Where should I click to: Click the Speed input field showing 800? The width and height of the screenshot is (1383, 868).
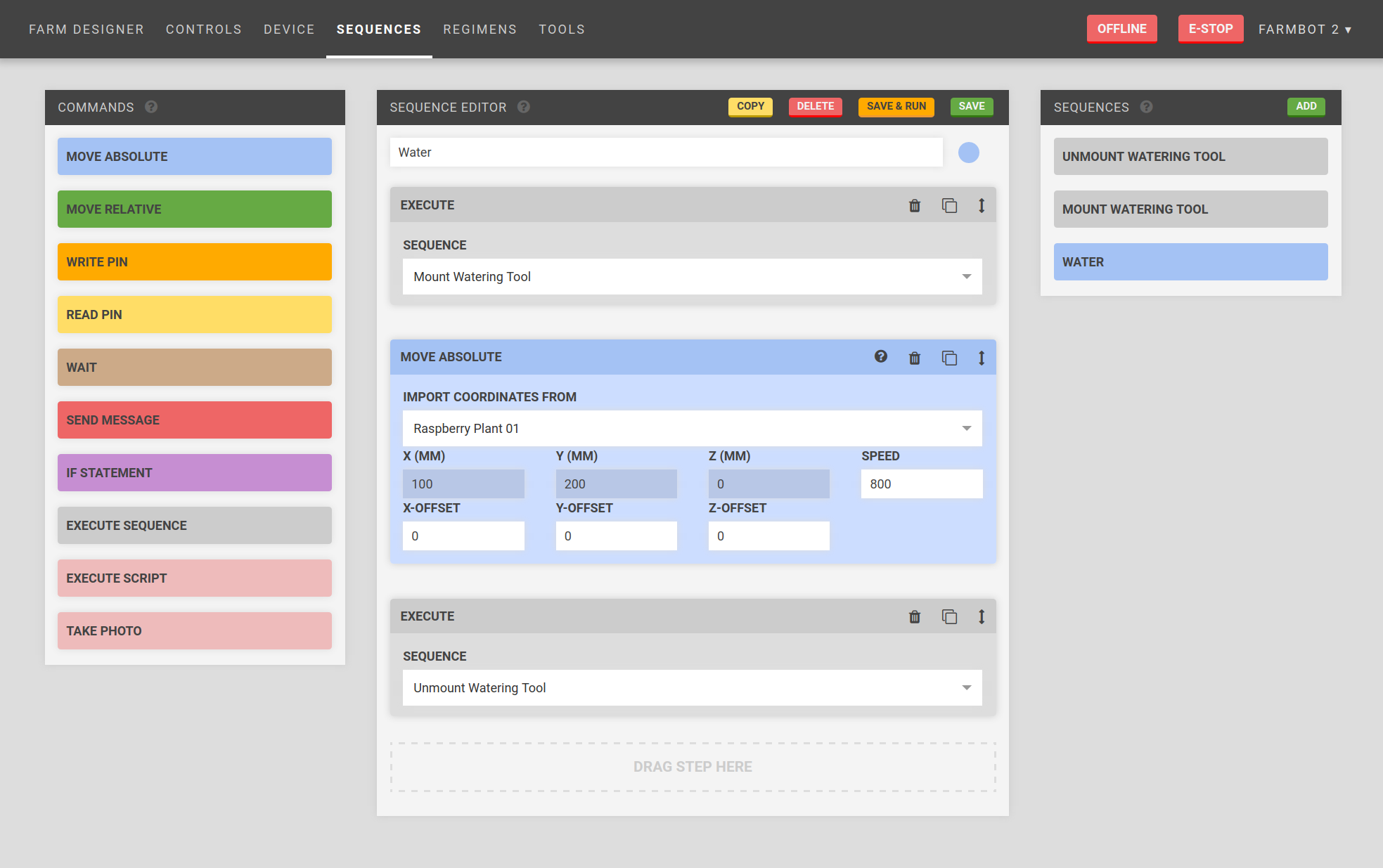[x=921, y=484]
